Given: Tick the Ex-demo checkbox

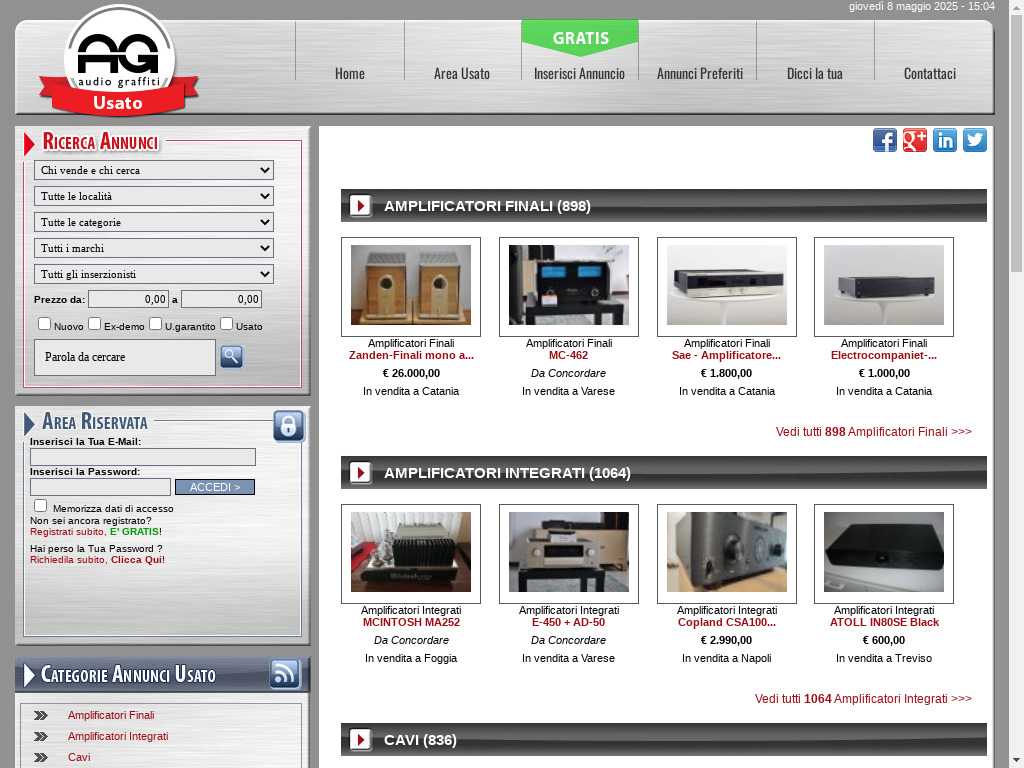Looking at the screenshot, I should [x=95, y=323].
